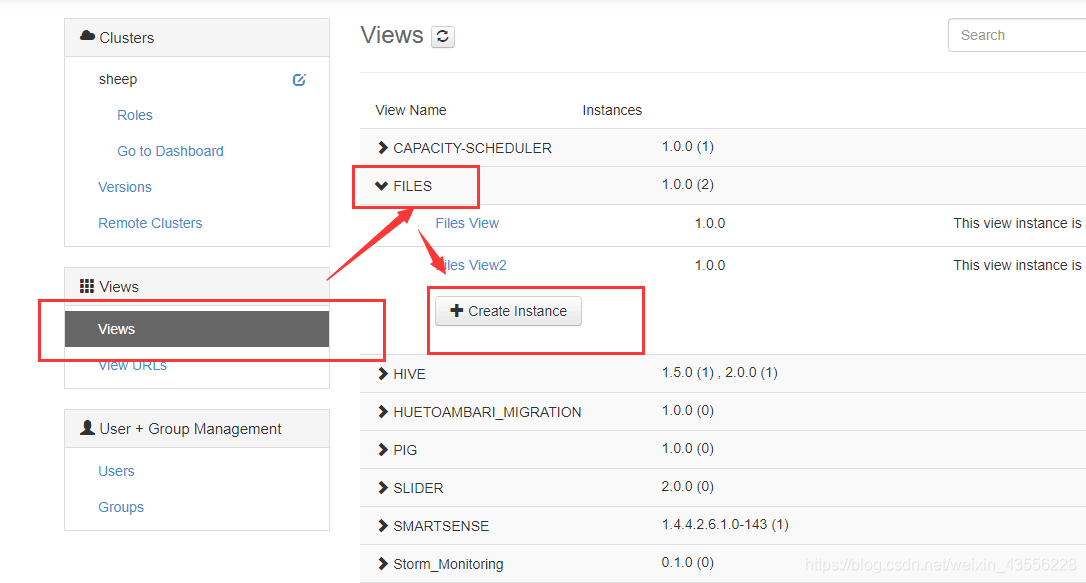Image resolution: width=1086 pixels, height=583 pixels.
Task: Expand the SLIDER view
Action: [x=382, y=488]
